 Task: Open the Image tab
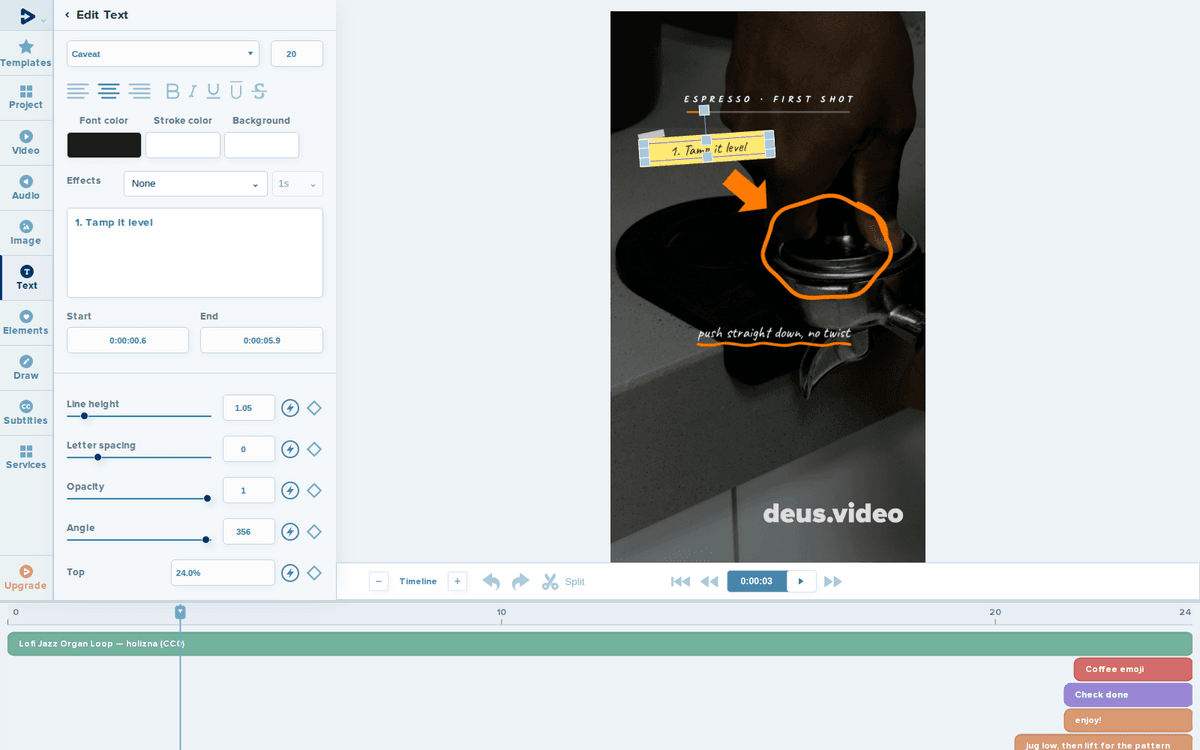tap(26, 232)
